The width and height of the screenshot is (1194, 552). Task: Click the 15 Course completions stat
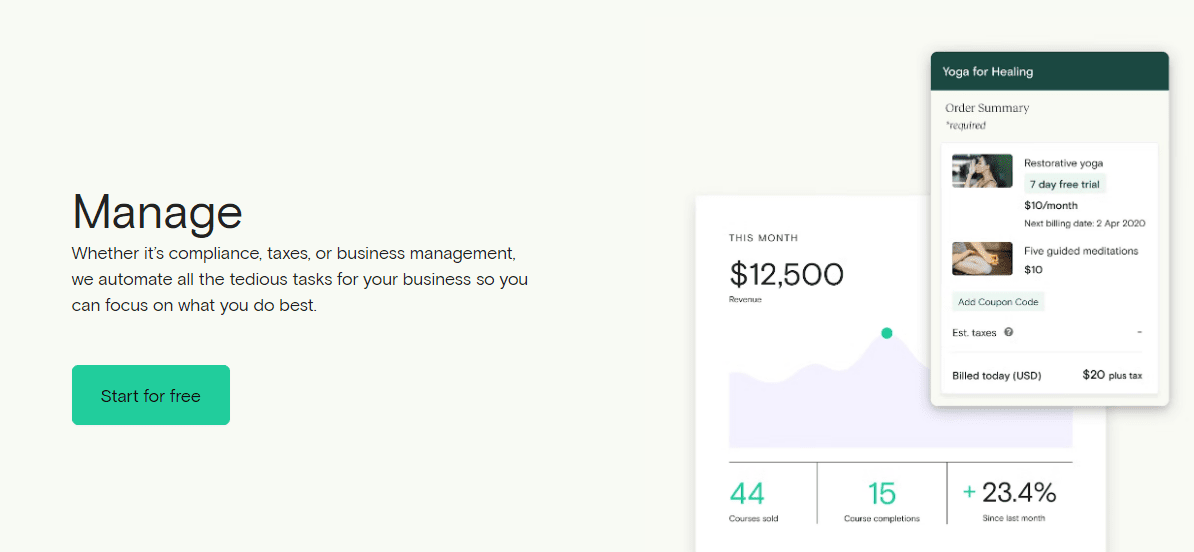point(882,493)
